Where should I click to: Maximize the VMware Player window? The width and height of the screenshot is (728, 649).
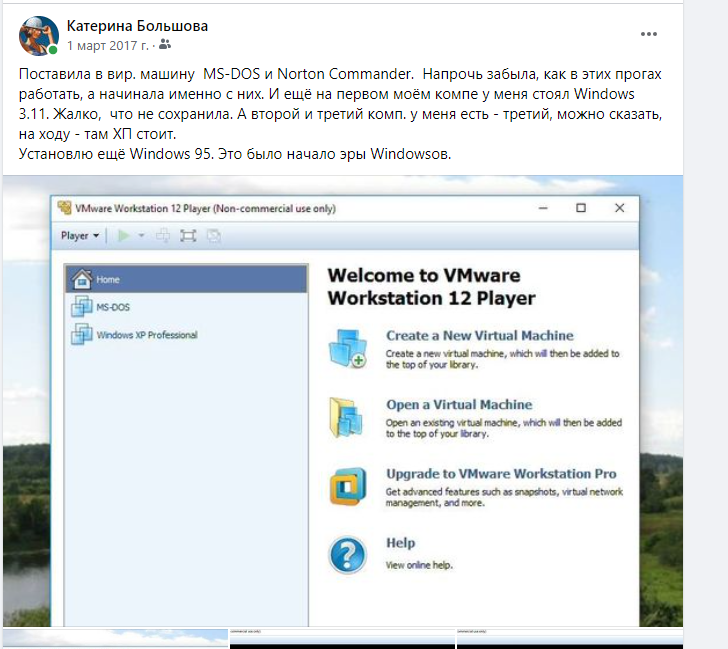(x=581, y=208)
